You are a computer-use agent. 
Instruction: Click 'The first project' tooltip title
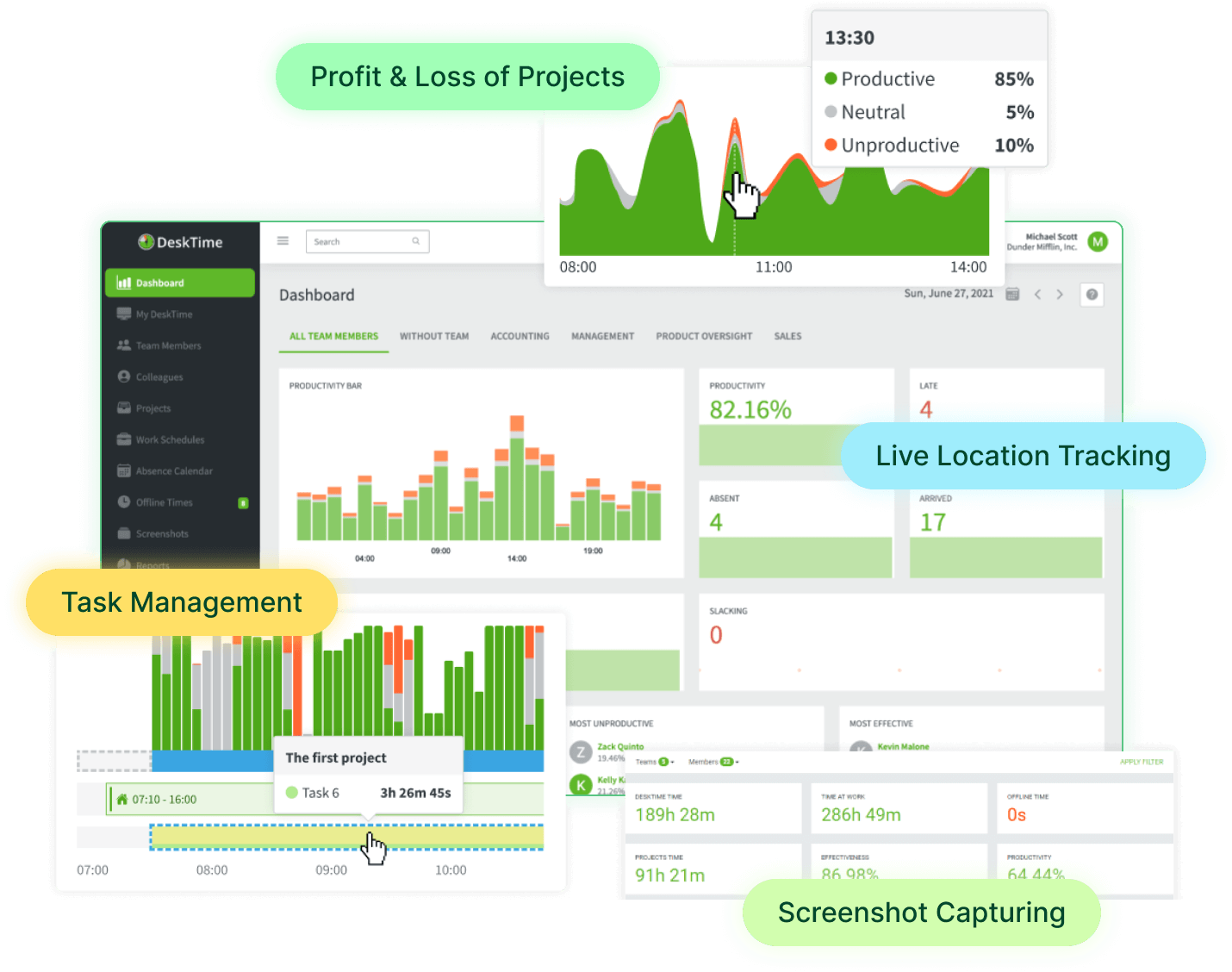tap(336, 757)
